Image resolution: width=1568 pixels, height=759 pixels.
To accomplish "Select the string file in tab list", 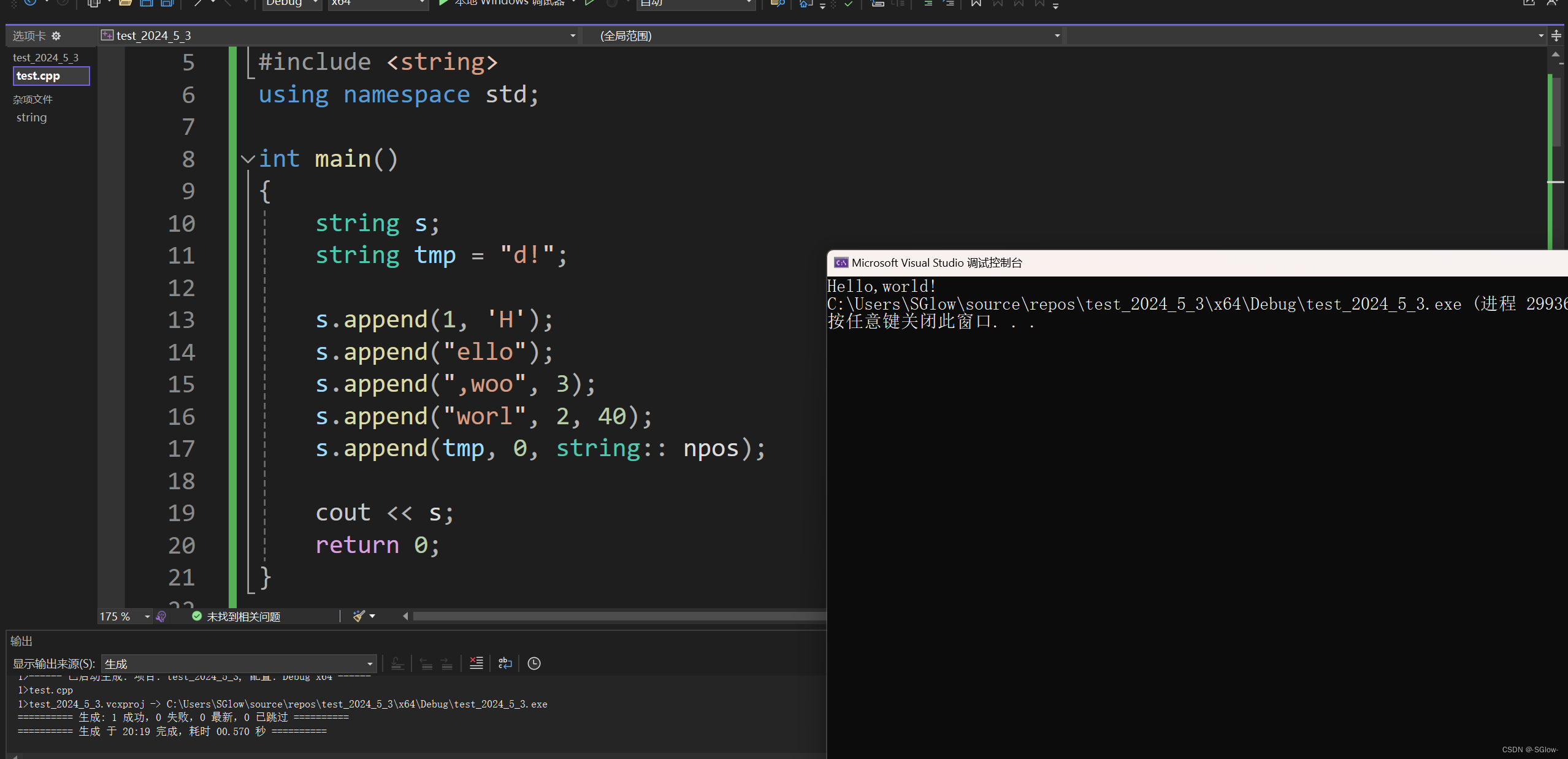I will (x=32, y=118).
